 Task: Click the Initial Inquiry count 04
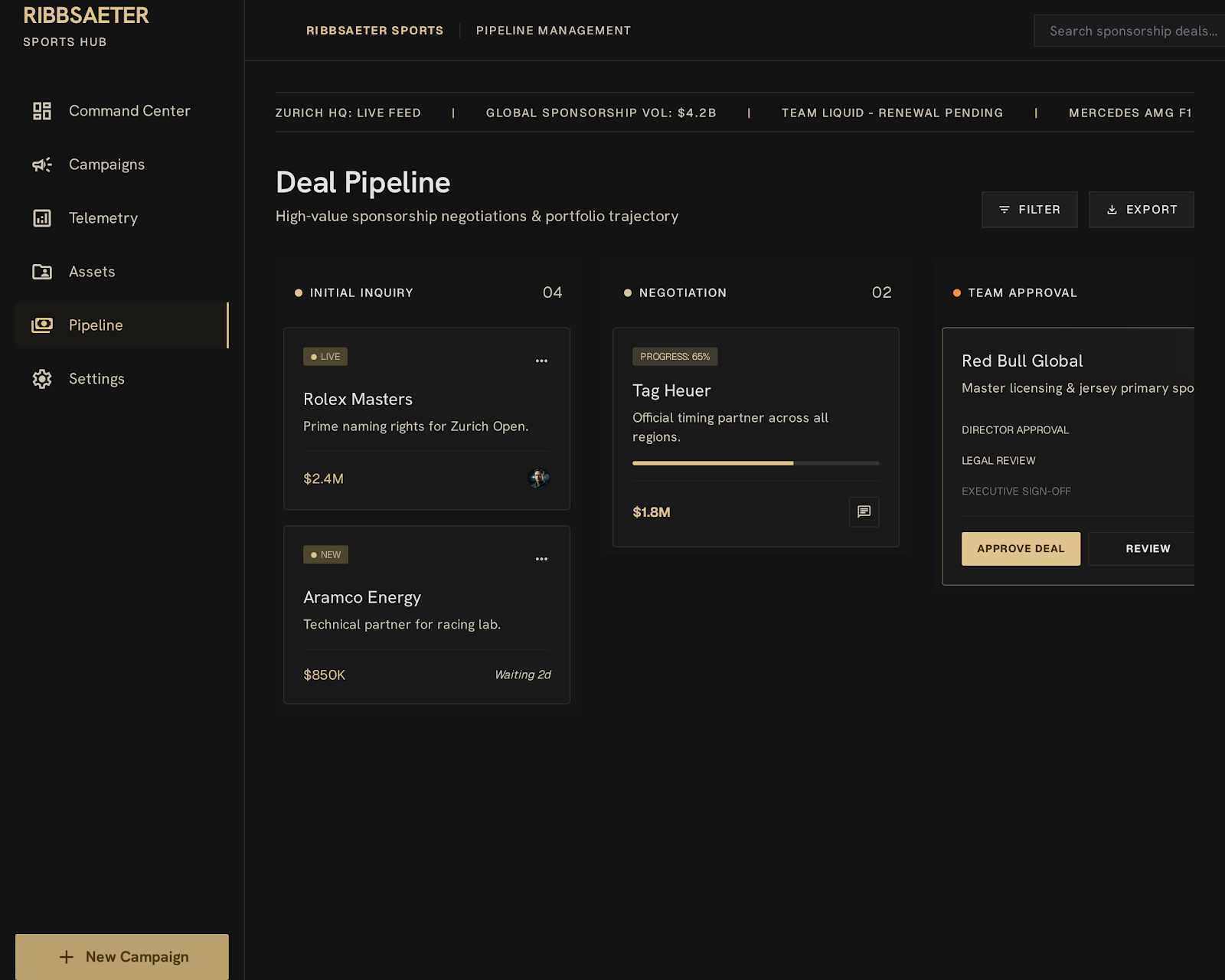(552, 292)
